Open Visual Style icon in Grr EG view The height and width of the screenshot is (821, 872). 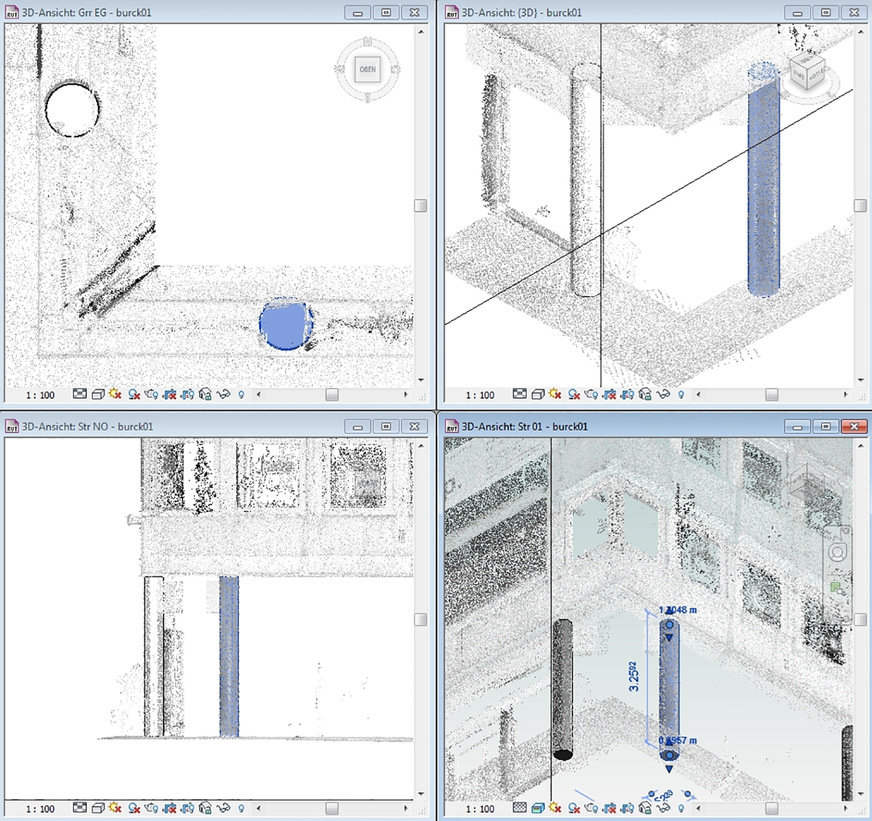[99, 394]
